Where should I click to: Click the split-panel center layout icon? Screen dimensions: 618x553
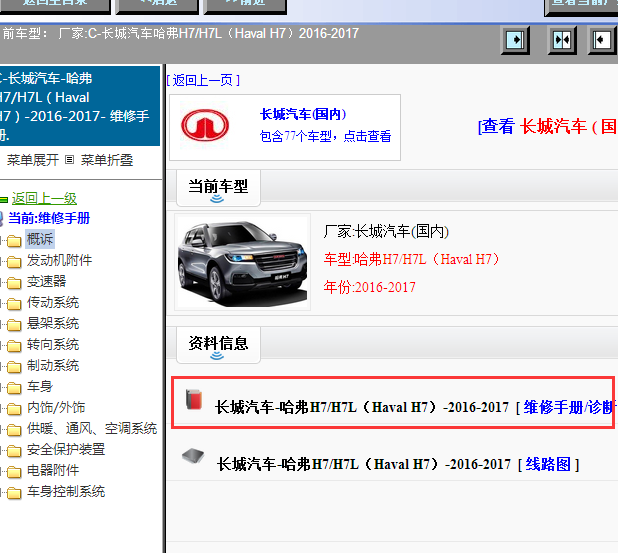562,40
